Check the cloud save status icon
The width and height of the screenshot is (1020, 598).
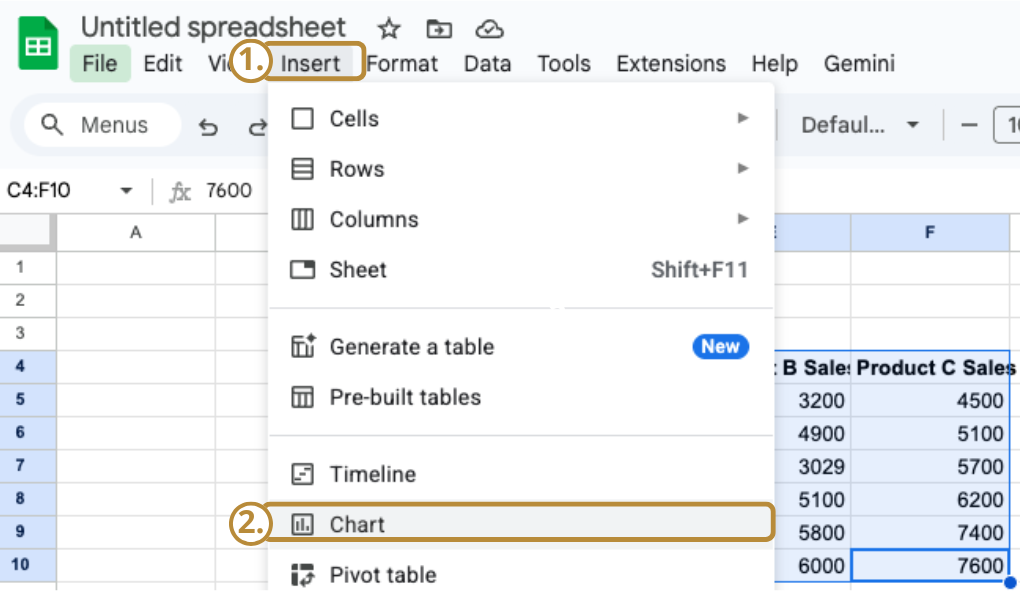pyautogui.click(x=489, y=28)
